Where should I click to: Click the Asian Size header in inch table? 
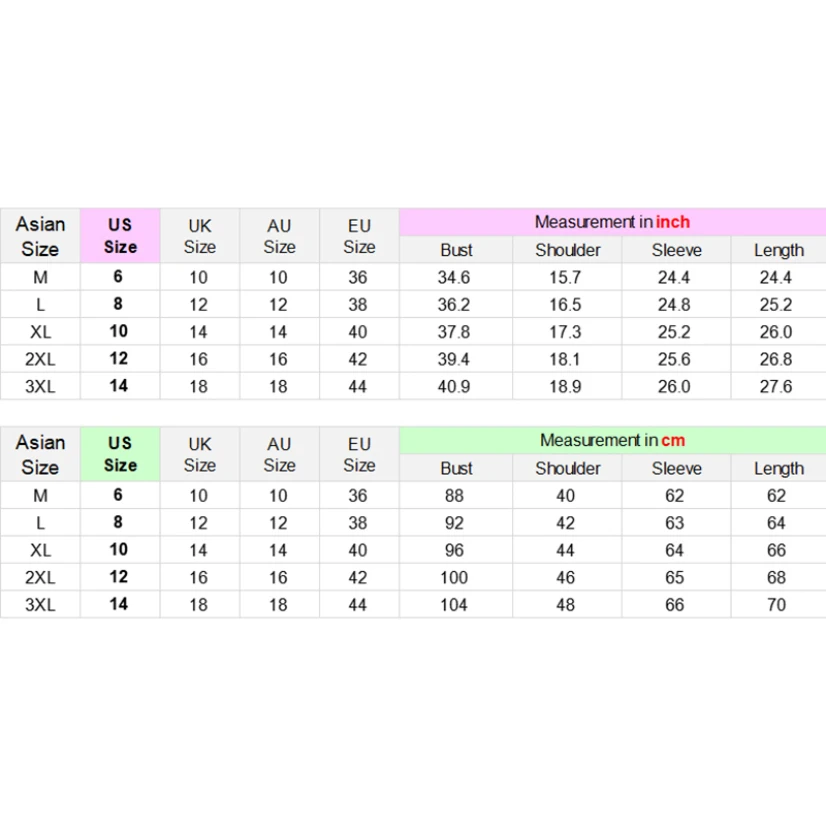point(40,236)
